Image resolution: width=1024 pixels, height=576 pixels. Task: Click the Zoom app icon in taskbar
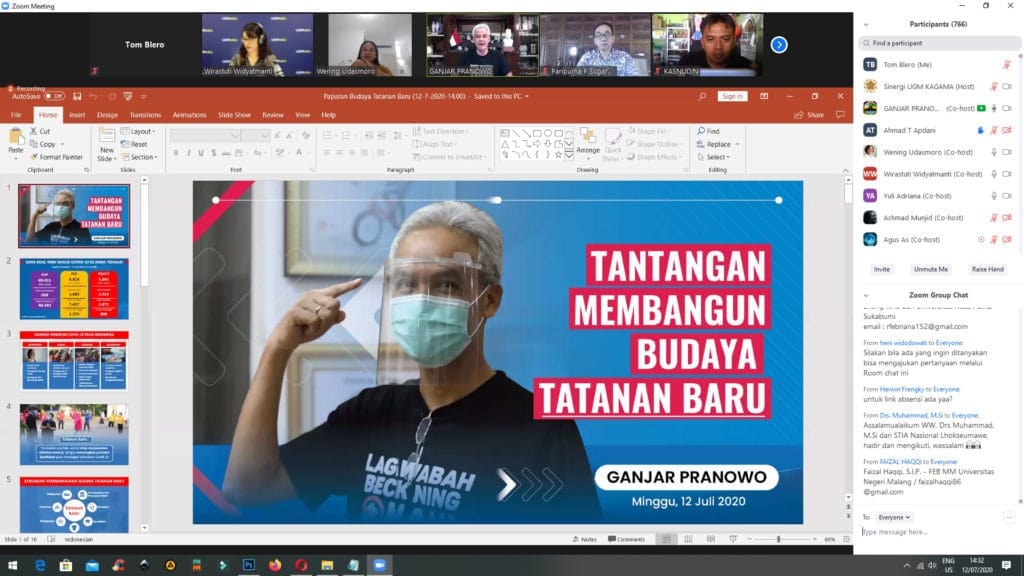[379, 565]
